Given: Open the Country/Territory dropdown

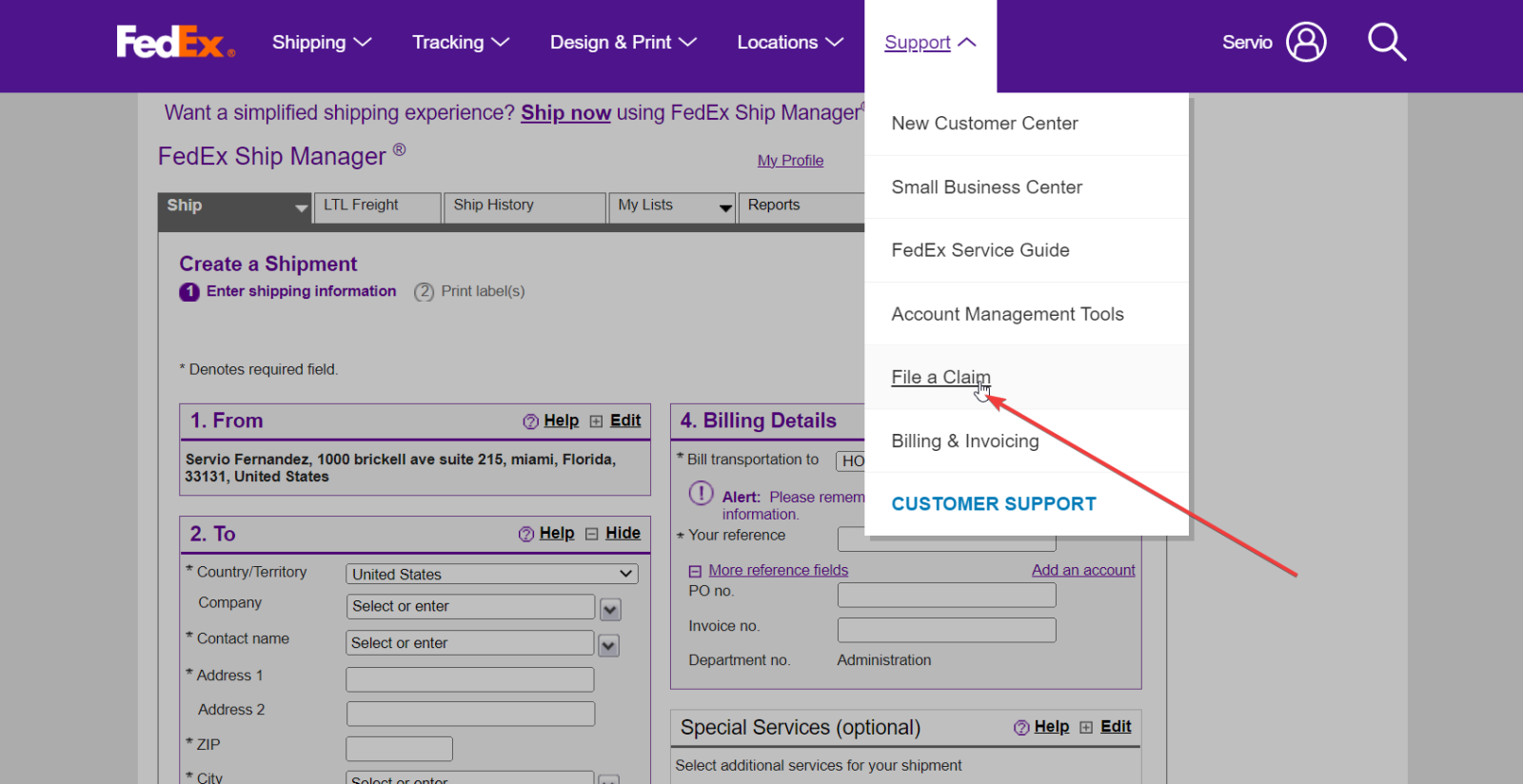Looking at the screenshot, I should point(492,574).
